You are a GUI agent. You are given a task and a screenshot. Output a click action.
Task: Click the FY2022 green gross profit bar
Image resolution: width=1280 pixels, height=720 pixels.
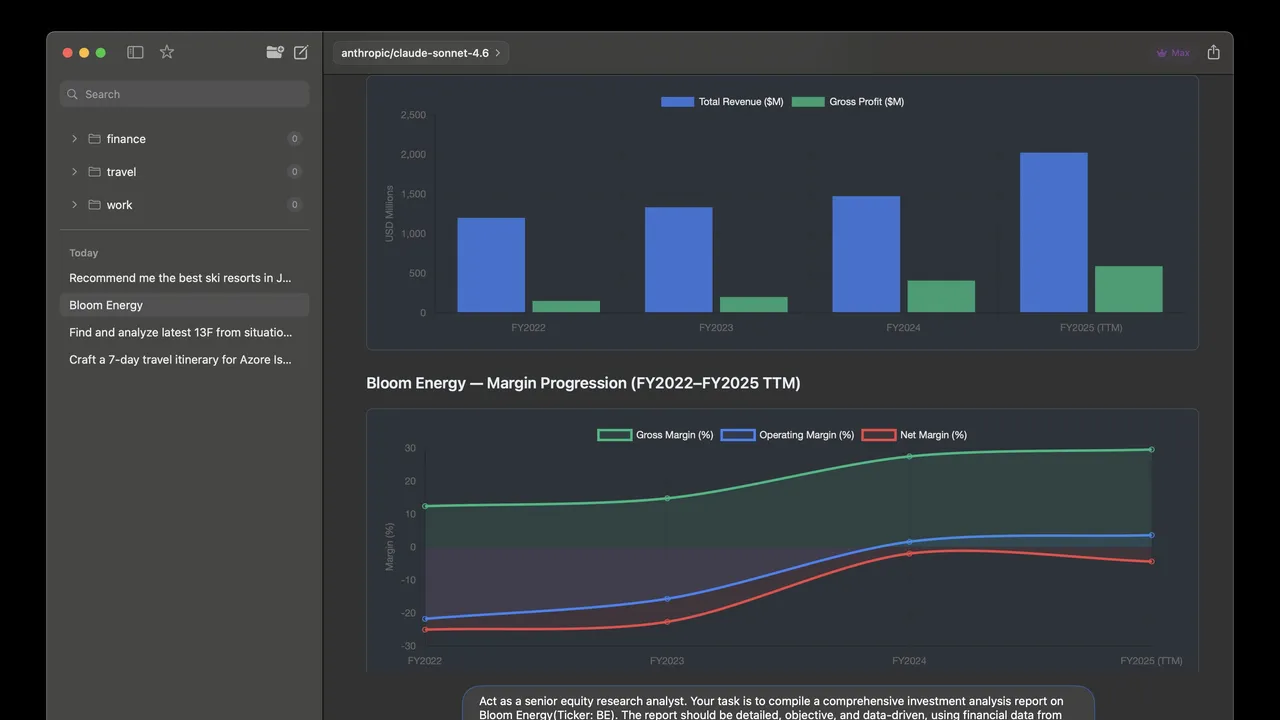[x=566, y=307]
